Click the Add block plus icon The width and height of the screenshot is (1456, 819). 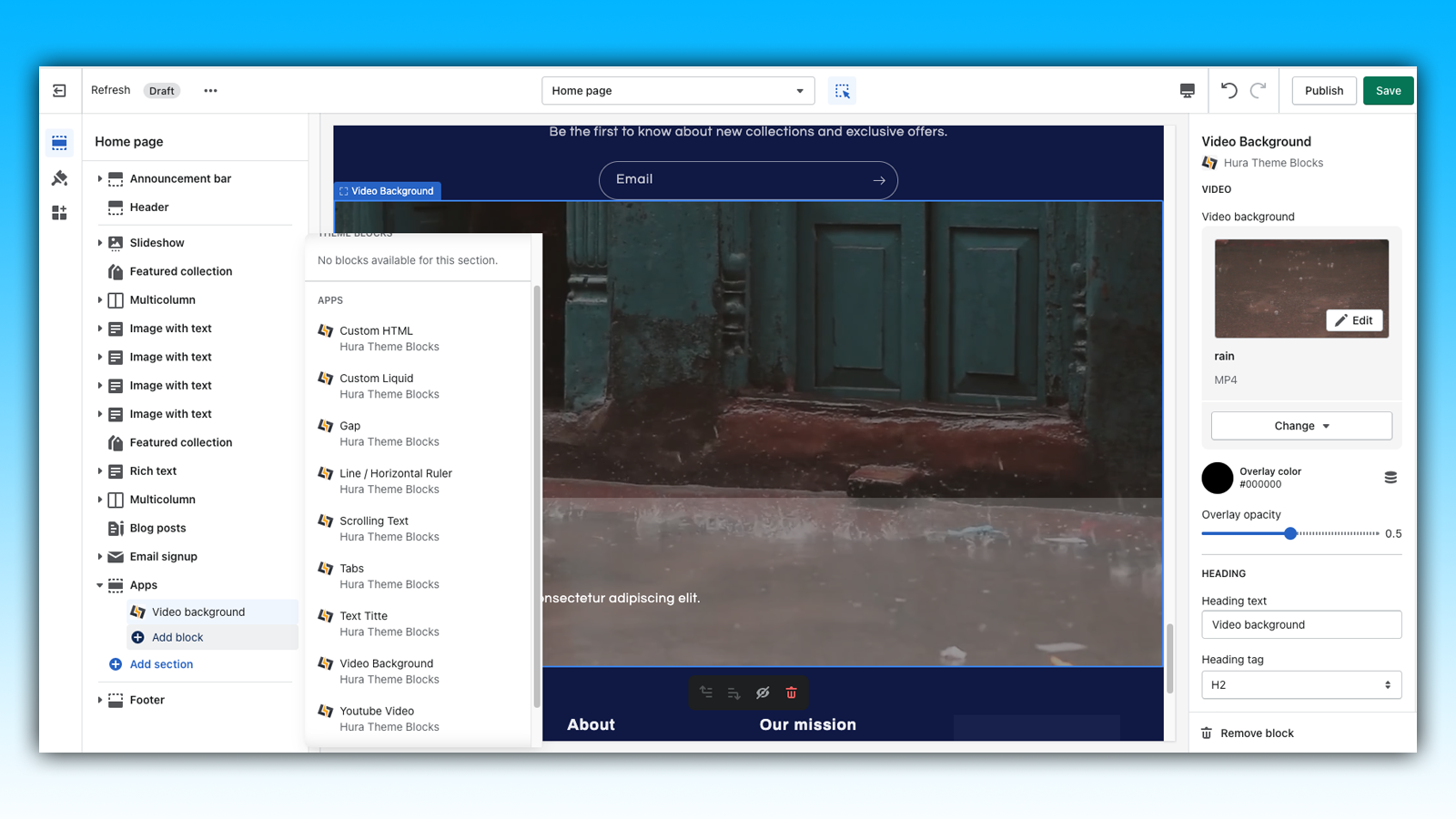[138, 638]
